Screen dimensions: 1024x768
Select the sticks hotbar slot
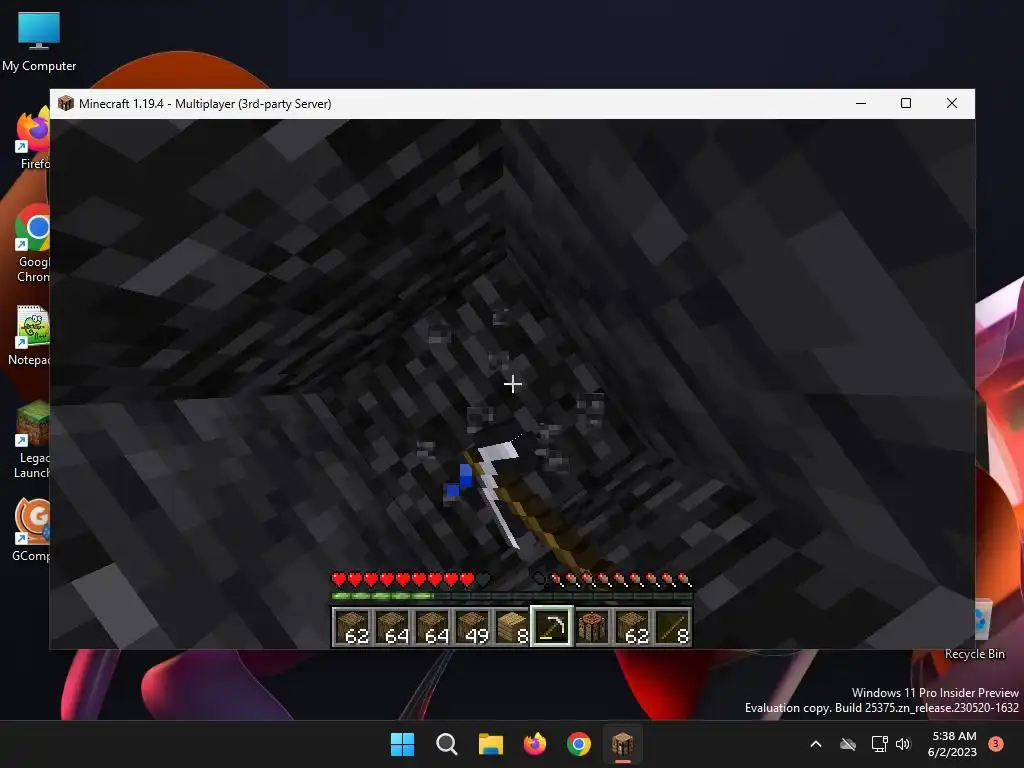673,626
